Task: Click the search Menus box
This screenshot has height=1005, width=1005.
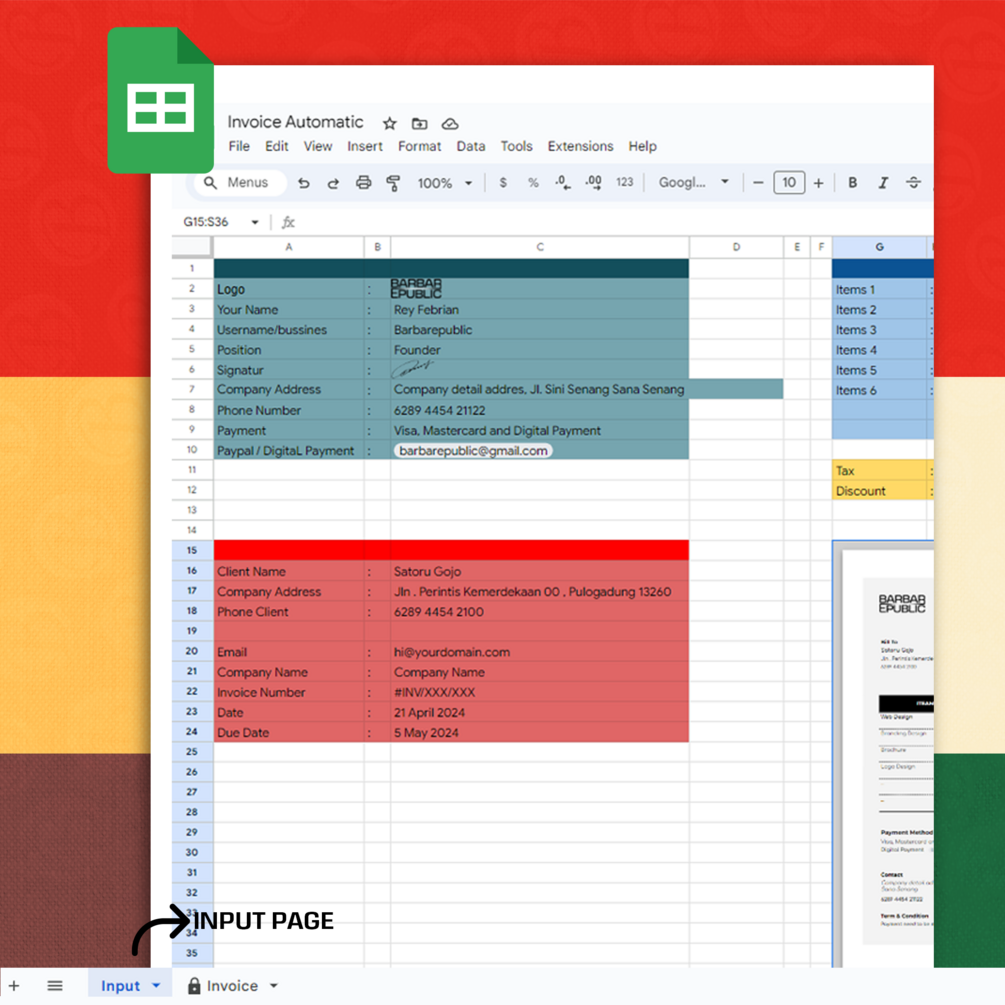Action: [240, 183]
